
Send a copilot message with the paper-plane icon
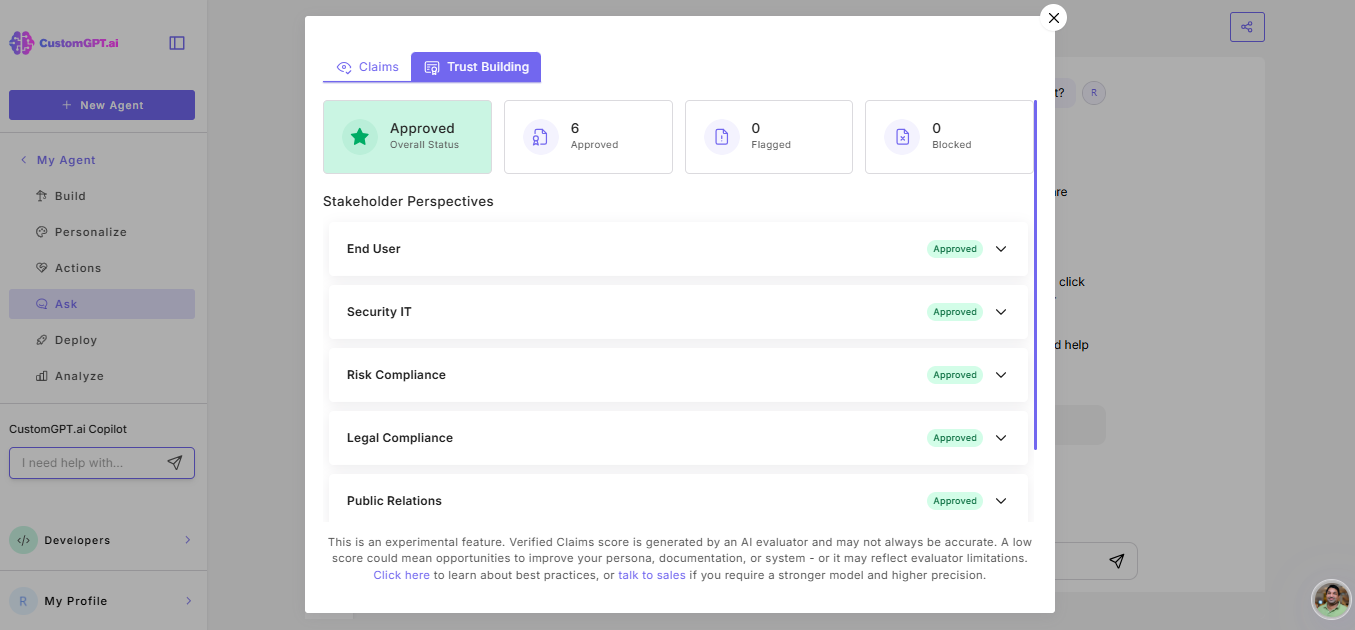click(174, 462)
